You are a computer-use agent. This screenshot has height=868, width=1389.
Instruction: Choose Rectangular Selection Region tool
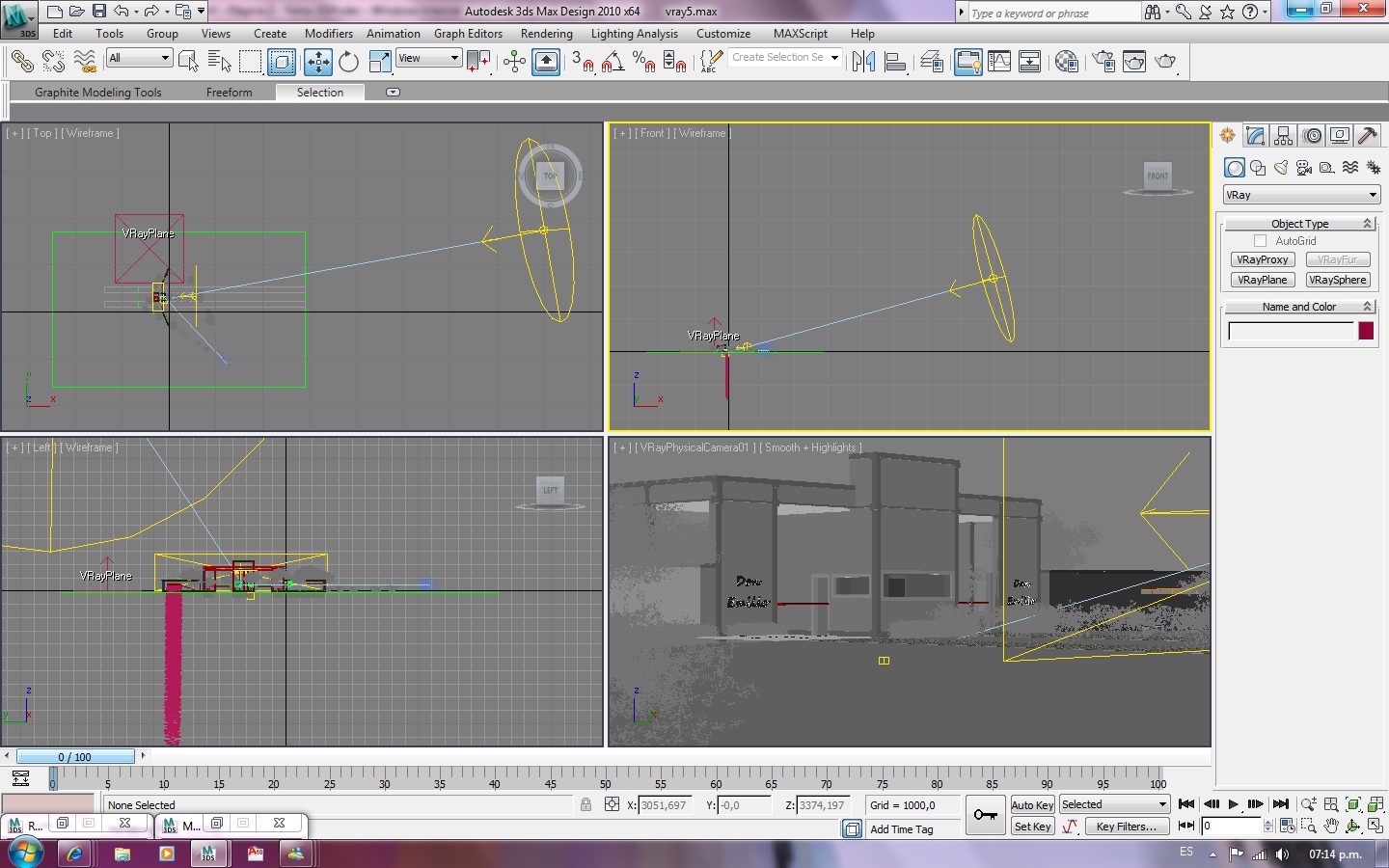tap(251, 62)
